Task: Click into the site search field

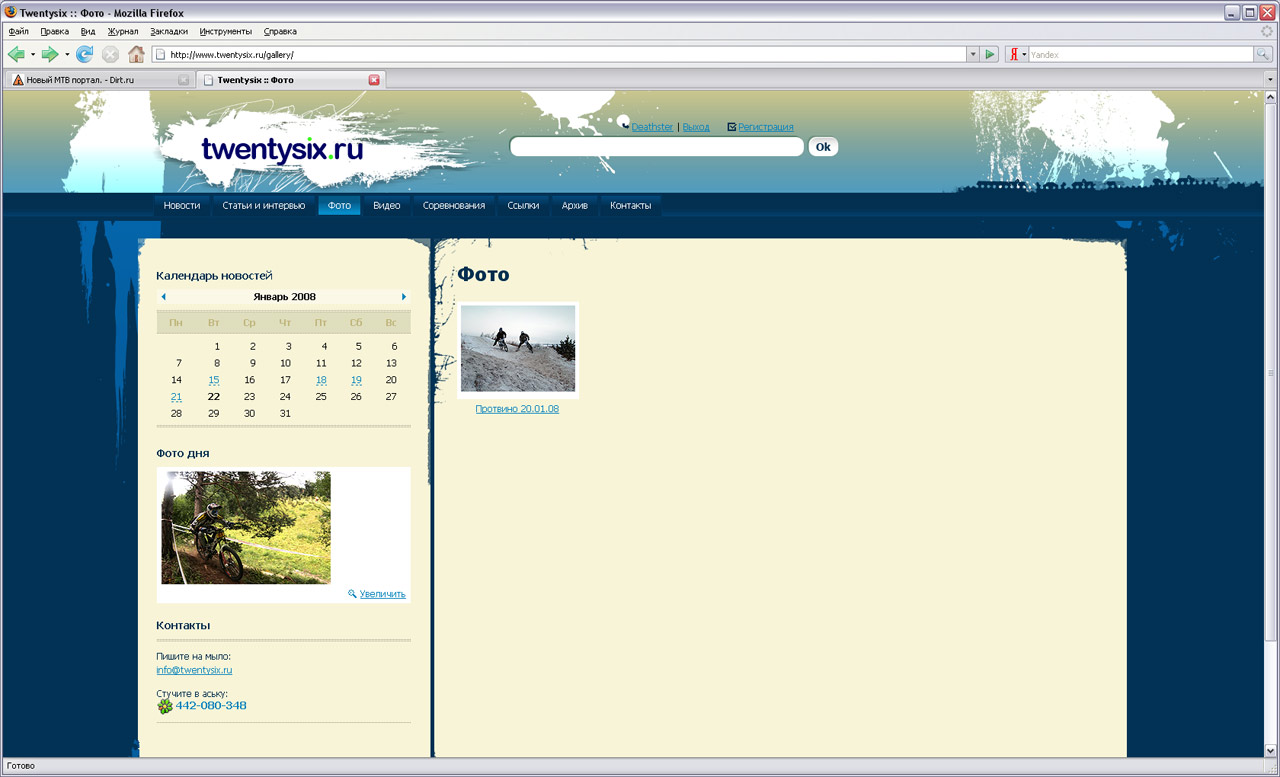Action: pos(657,147)
